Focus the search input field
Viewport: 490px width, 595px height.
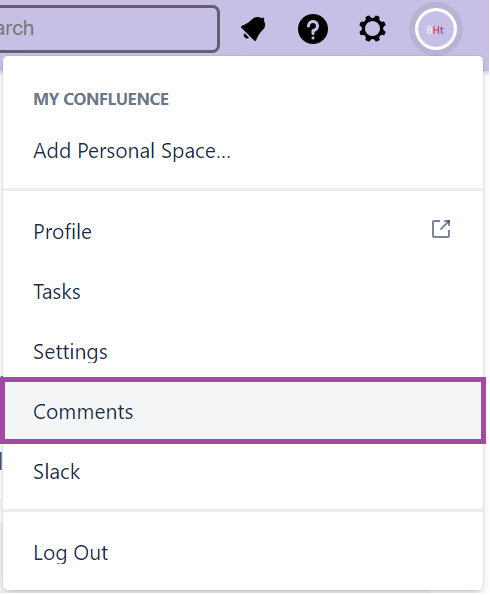pyautogui.click(x=109, y=28)
